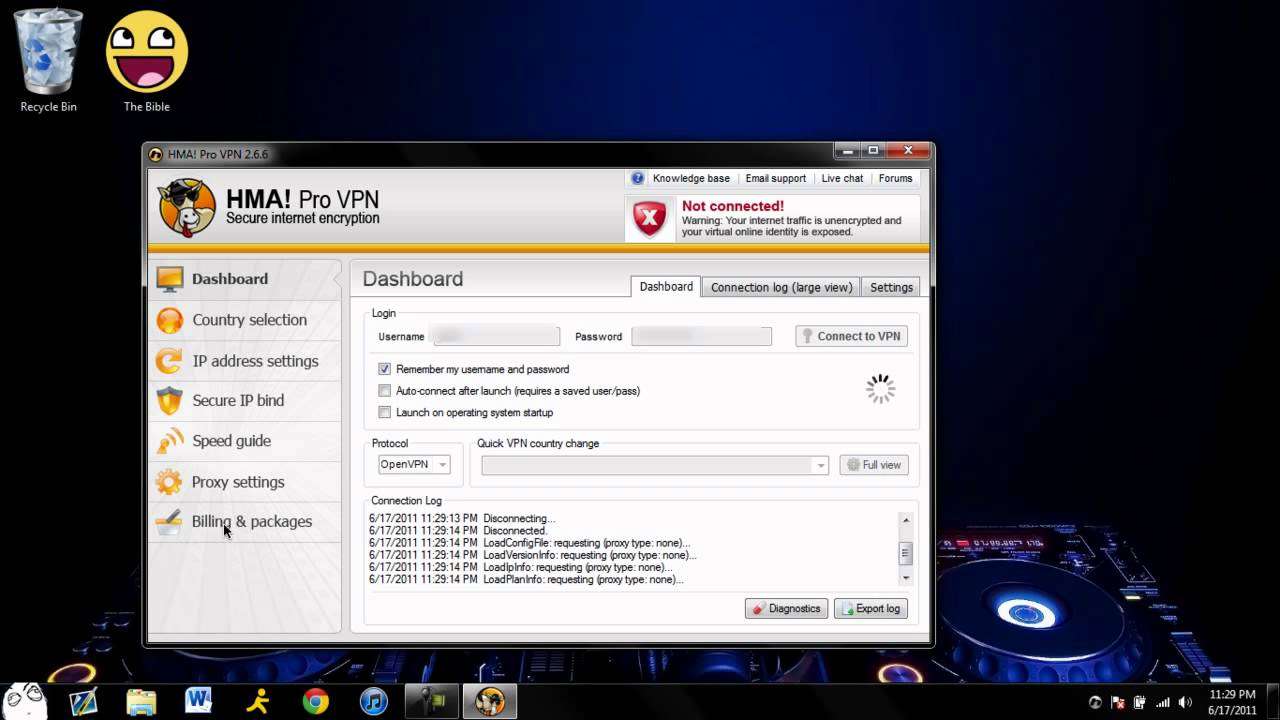Open Live chat support

(842, 178)
